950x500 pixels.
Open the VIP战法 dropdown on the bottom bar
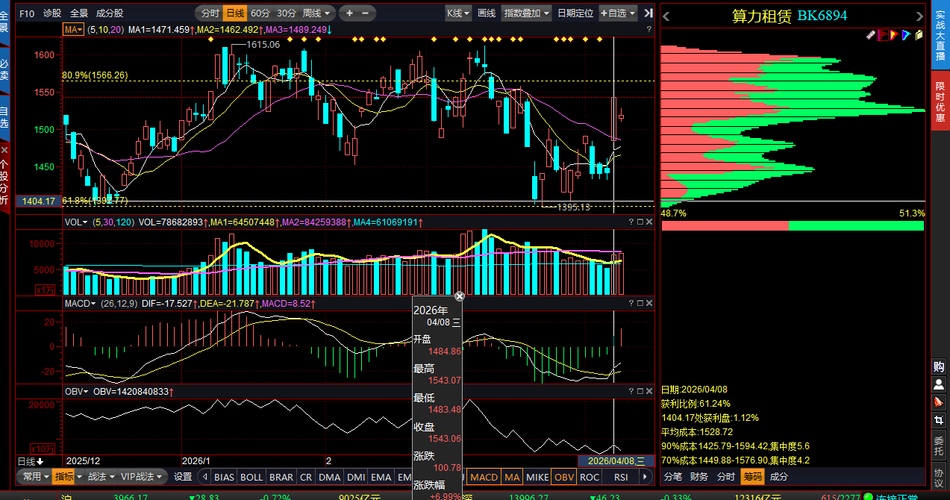point(142,477)
